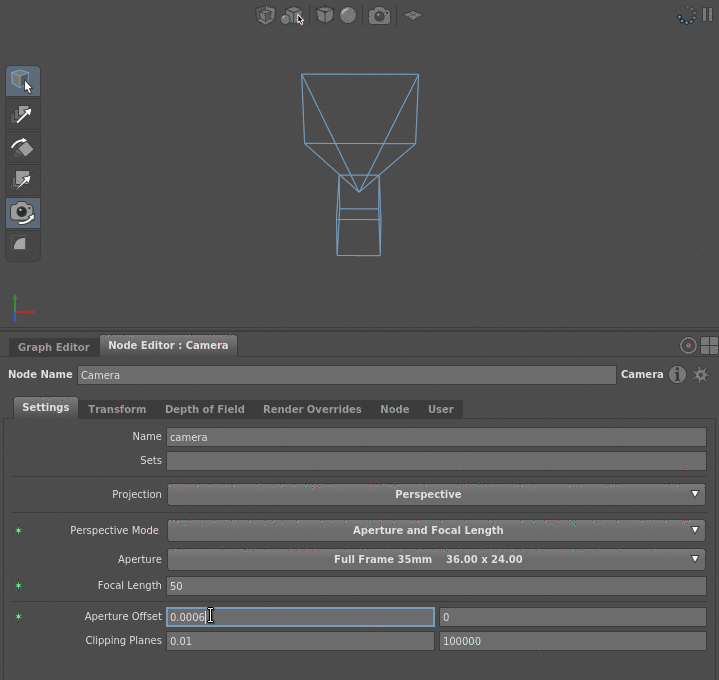
Task: Activate the Scale tool
Action: pos(23,180)
